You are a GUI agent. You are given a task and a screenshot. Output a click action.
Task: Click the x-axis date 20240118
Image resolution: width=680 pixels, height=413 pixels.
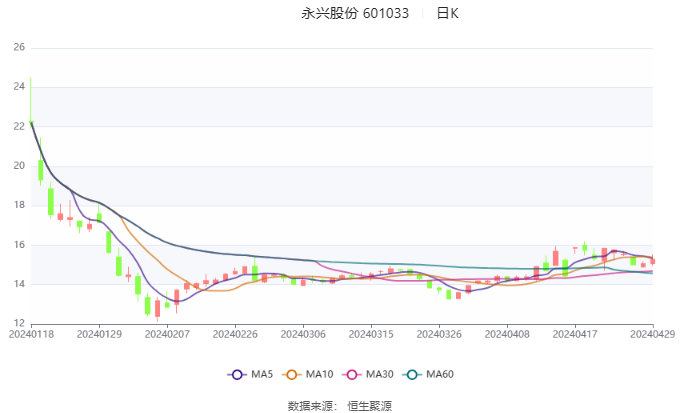click(x=31, y=334)
